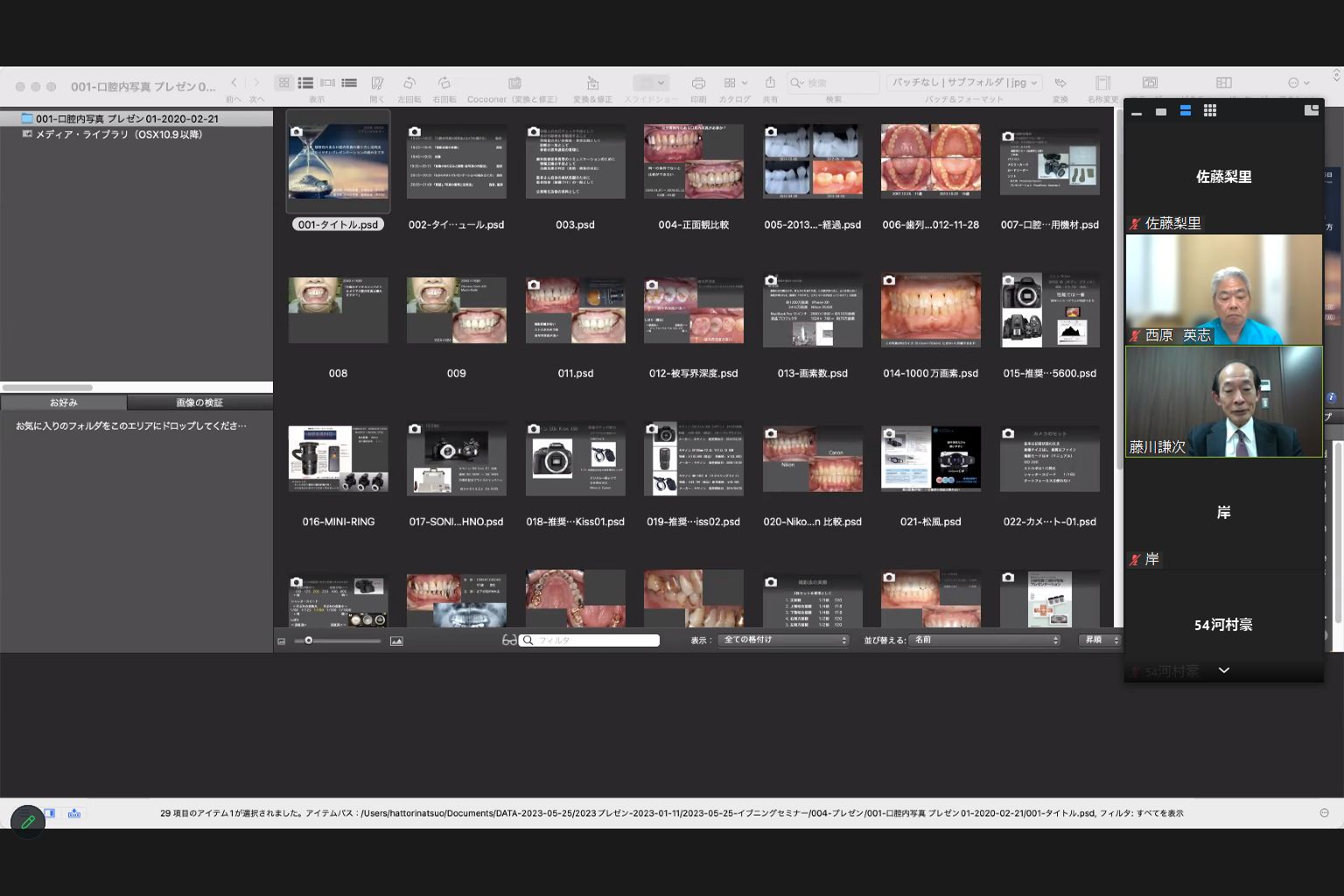Open the 名前 sort-by dropdown
This screenshot has width=1344, height=896.
984,640
